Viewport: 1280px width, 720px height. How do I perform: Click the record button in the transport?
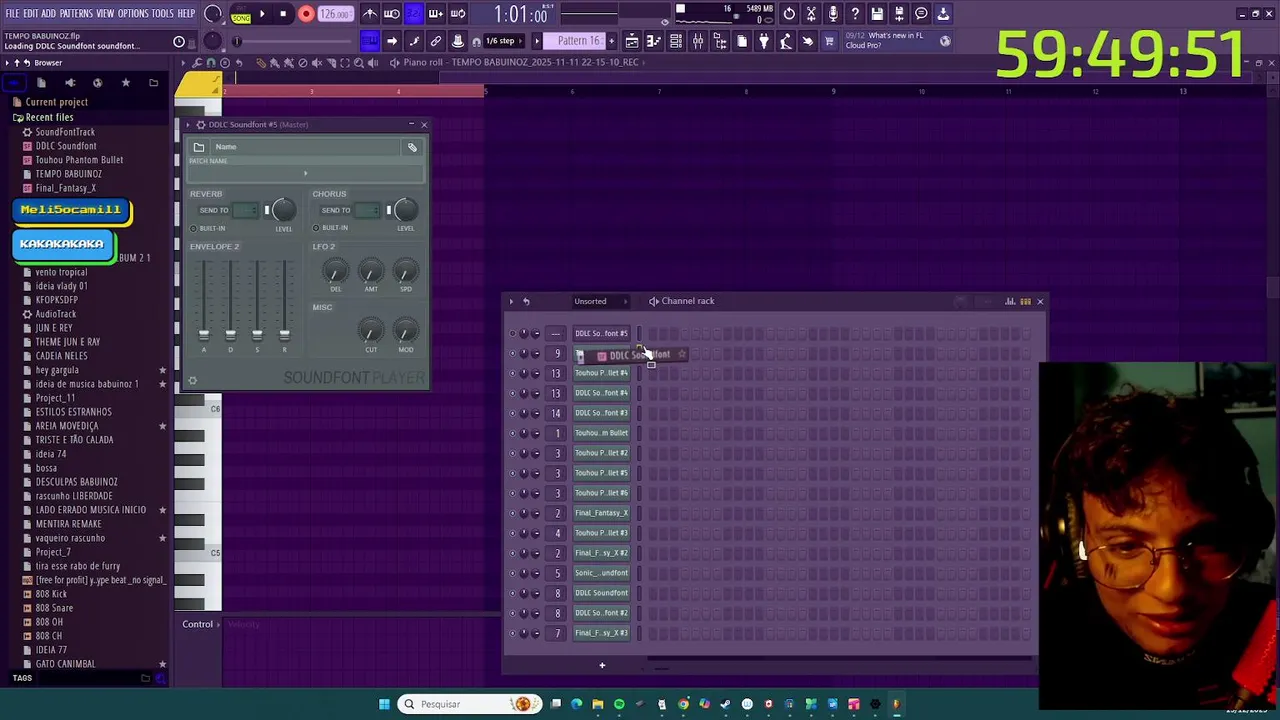pos(306,14)
